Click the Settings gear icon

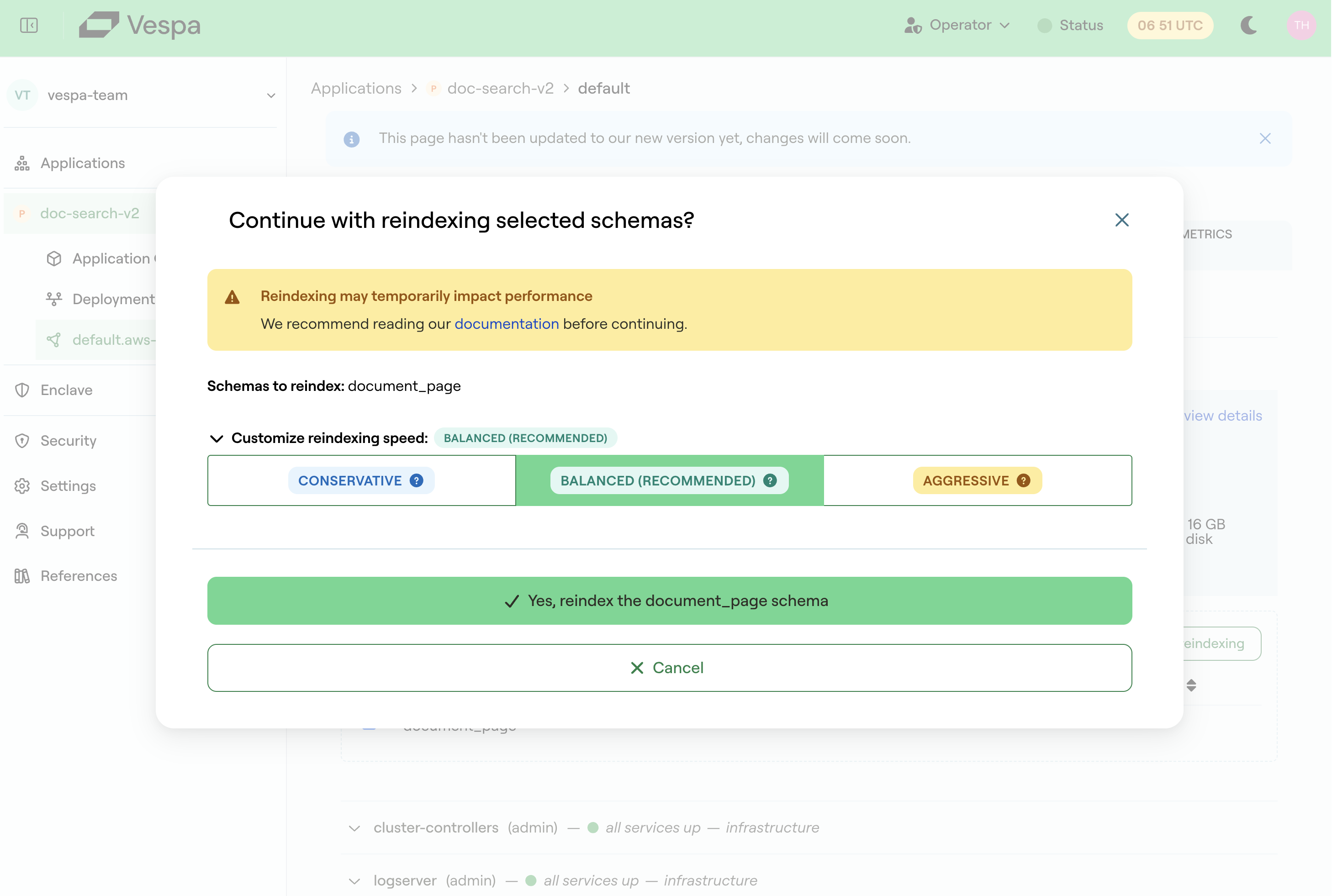point(22,486)
